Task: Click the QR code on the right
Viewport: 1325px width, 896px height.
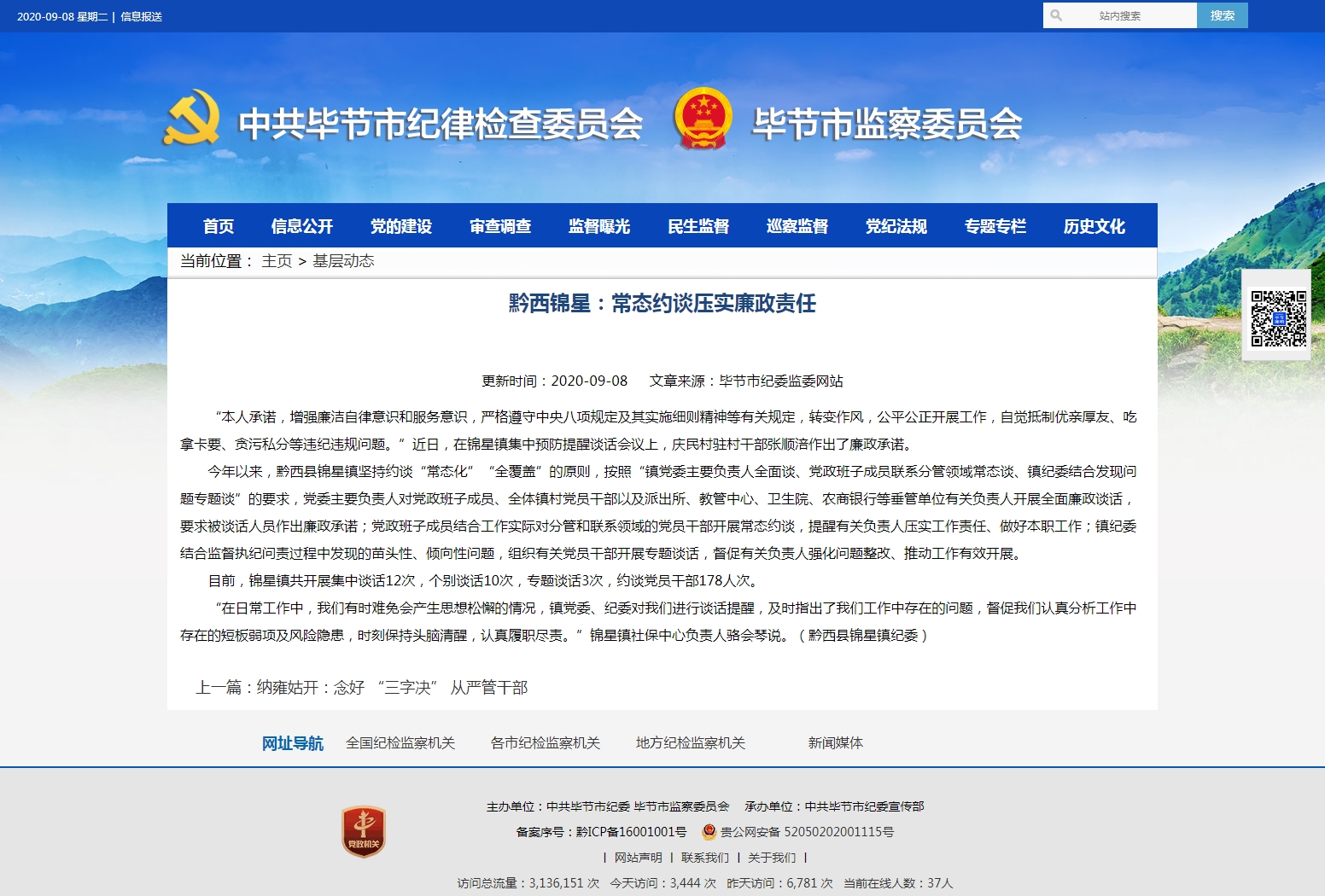Action: 1278,318
